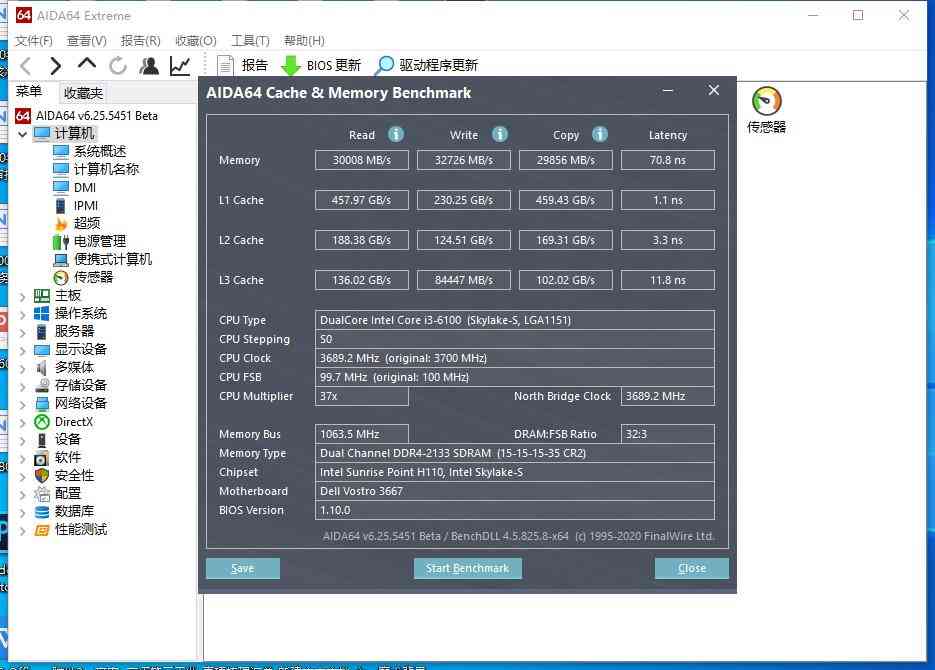Open the user profile toolbar icon
This screenshot has height=670, width=935.
[149, 66]
